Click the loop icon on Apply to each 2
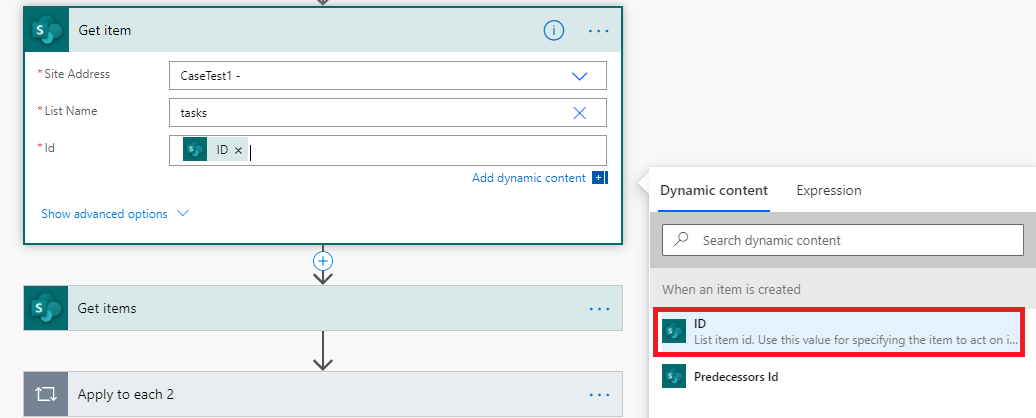This screenshot has width=1036, height=418. click(x=46, y=394)
